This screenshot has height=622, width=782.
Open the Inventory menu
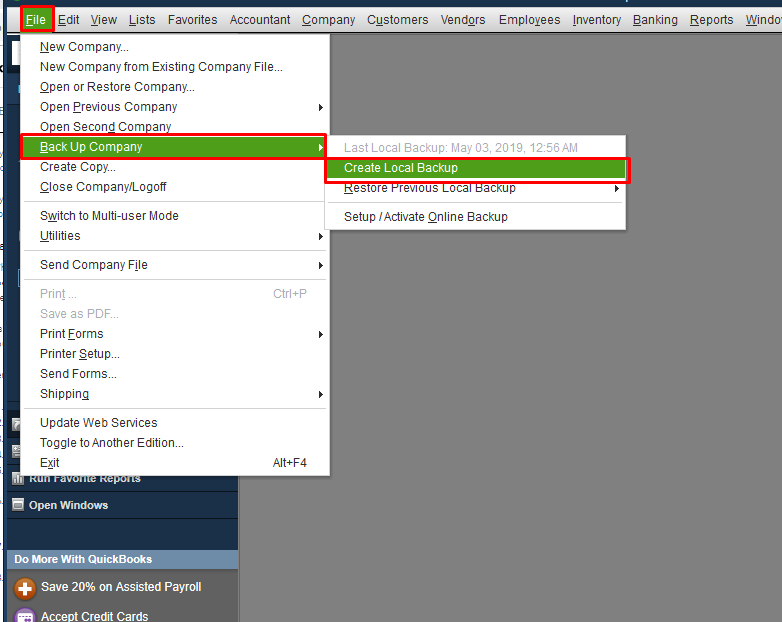[x=596, y=20]
